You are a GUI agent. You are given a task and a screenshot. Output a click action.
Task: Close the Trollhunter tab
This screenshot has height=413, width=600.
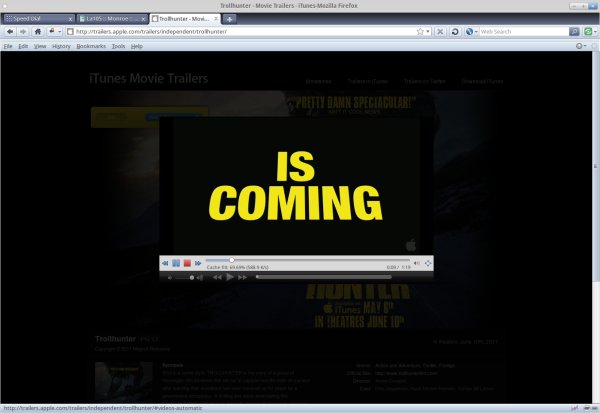(x=216, y=18)
